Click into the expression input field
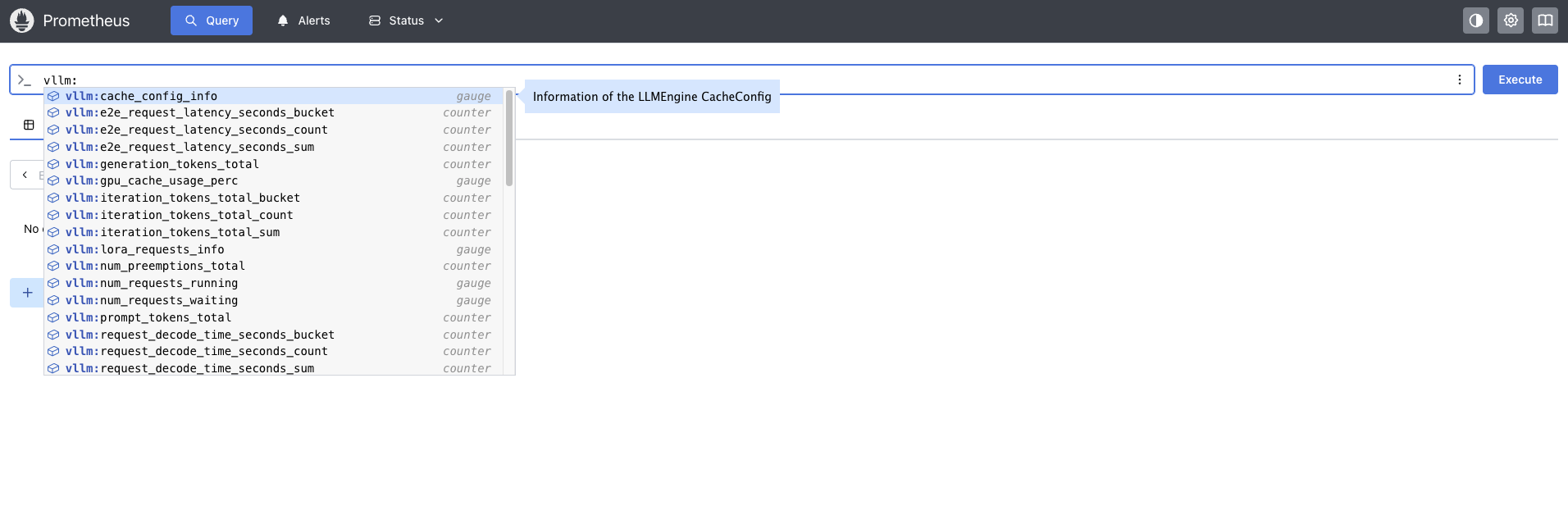 tap(742, 80)
